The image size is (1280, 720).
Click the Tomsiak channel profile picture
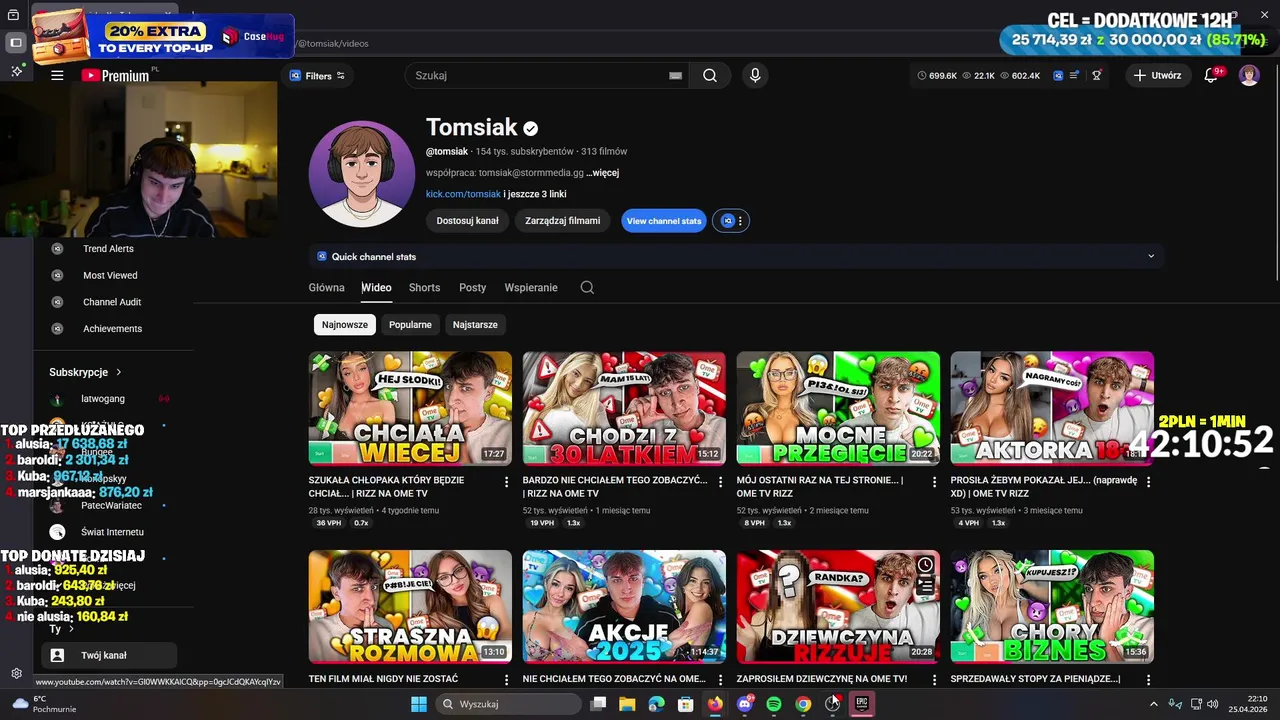point(361,174)
